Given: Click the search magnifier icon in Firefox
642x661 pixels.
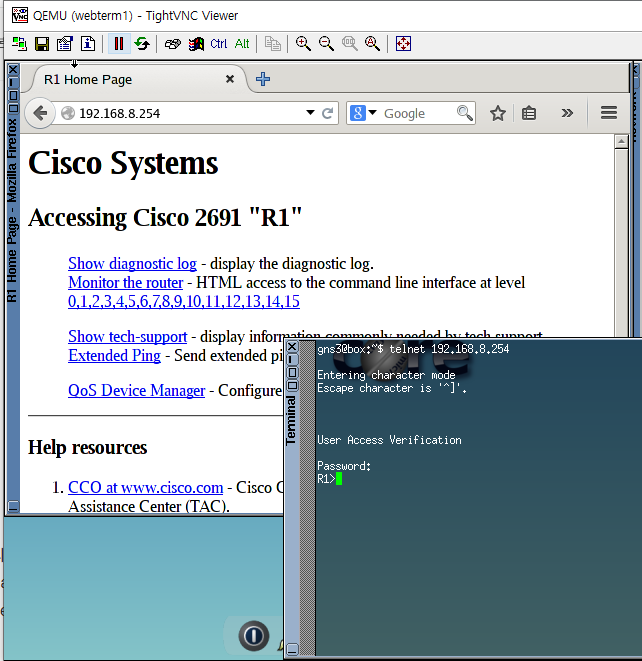Looking at the screenshot, I should point(465,113).
